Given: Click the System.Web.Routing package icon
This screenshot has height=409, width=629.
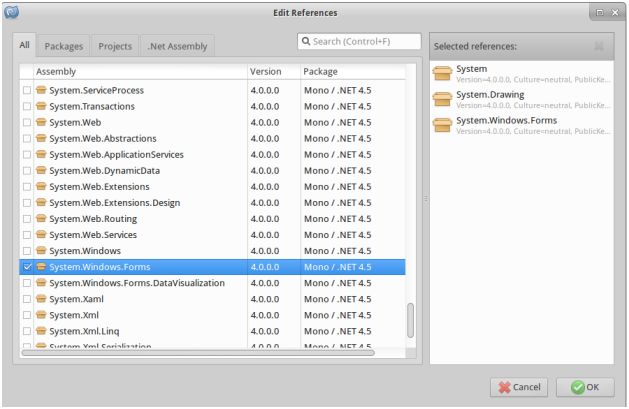Looking at the screenshot, I should click(41, 218).
